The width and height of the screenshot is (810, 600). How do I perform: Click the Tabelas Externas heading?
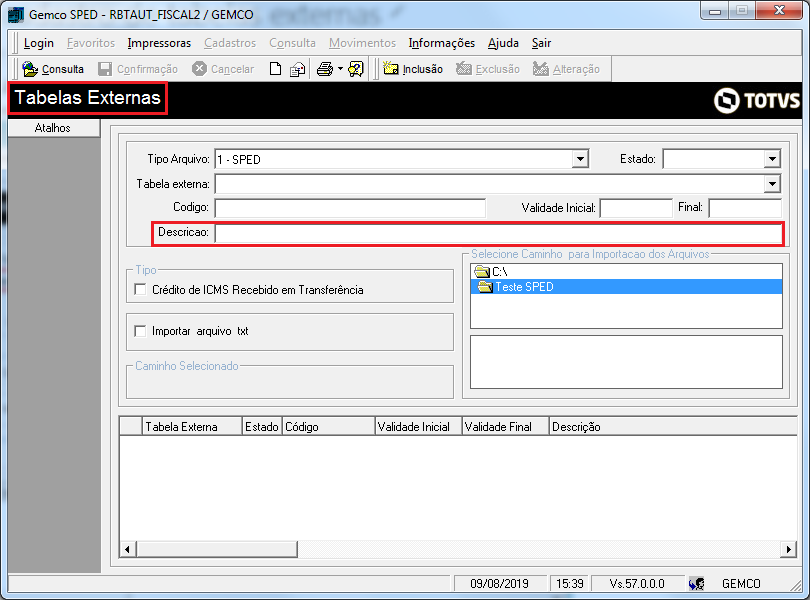click(x=88, y=98)
